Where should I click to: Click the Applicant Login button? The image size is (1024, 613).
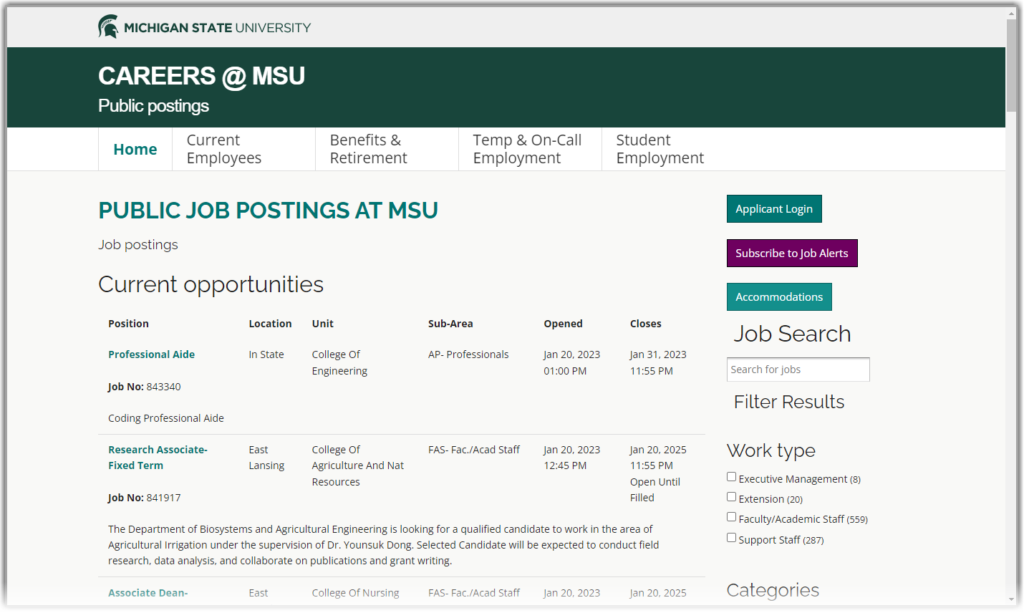point(774,208)
